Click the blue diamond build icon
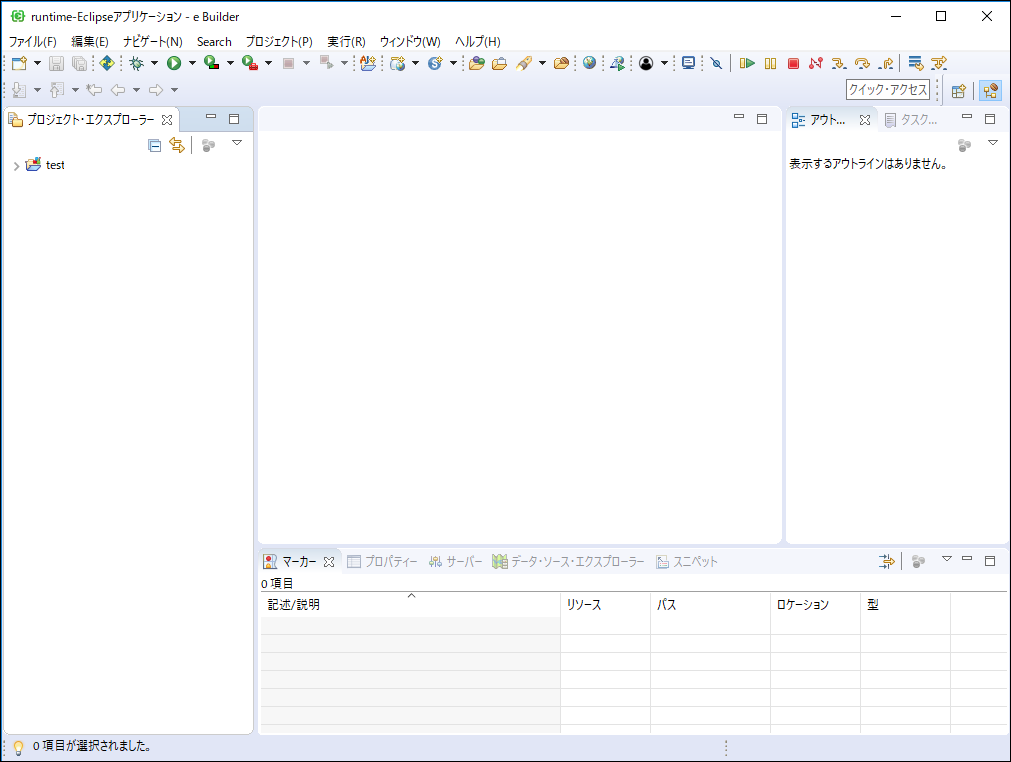This screenshot has width=1011, height=762. (107, 63)
